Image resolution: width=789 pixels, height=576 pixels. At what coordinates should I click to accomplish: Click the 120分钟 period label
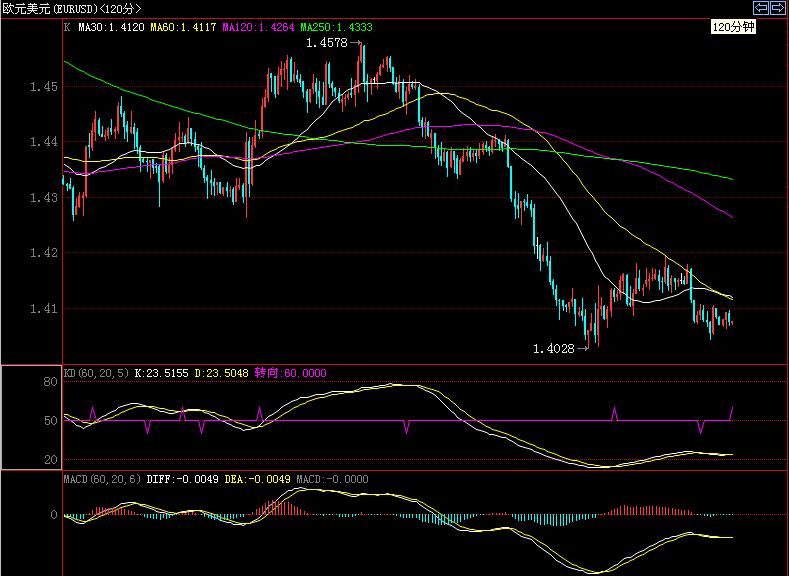[733, 27]
